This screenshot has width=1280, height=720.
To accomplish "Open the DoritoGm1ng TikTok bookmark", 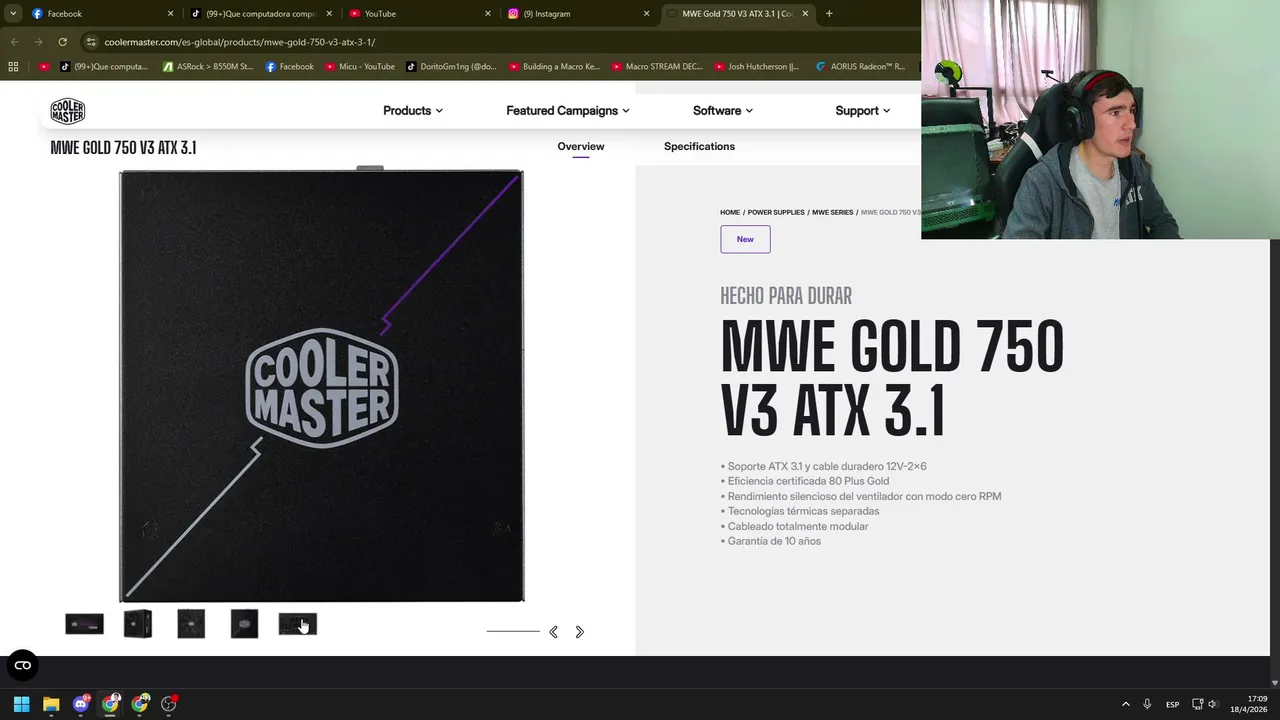I will click(451, 67).
